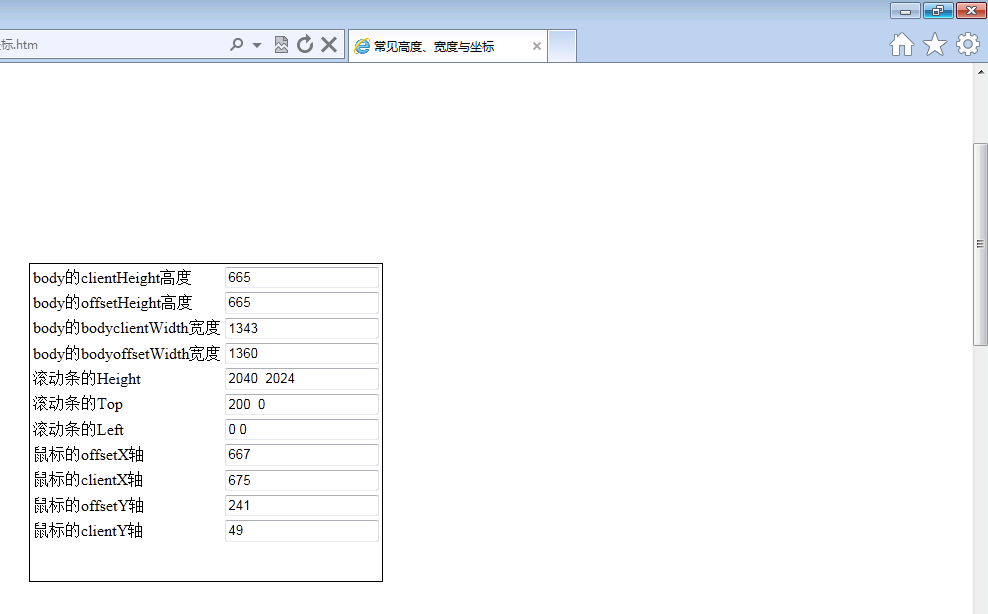Click the label 滚动条的Left
The height and width of the screenshot is (614, 988).
tap(78, 430)
